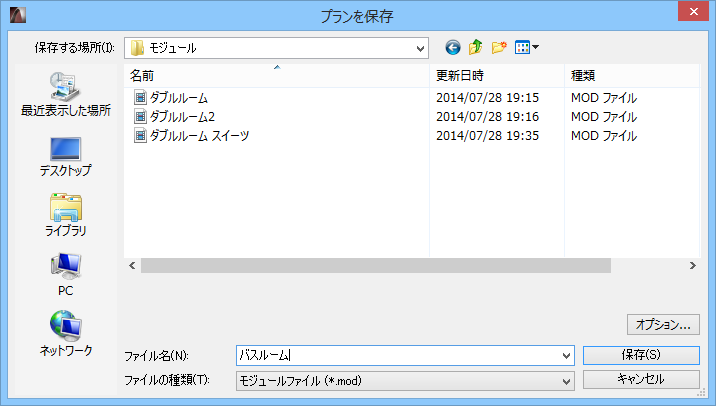Click MOD ファイル type for ダブルルーム2

(604, 117)
